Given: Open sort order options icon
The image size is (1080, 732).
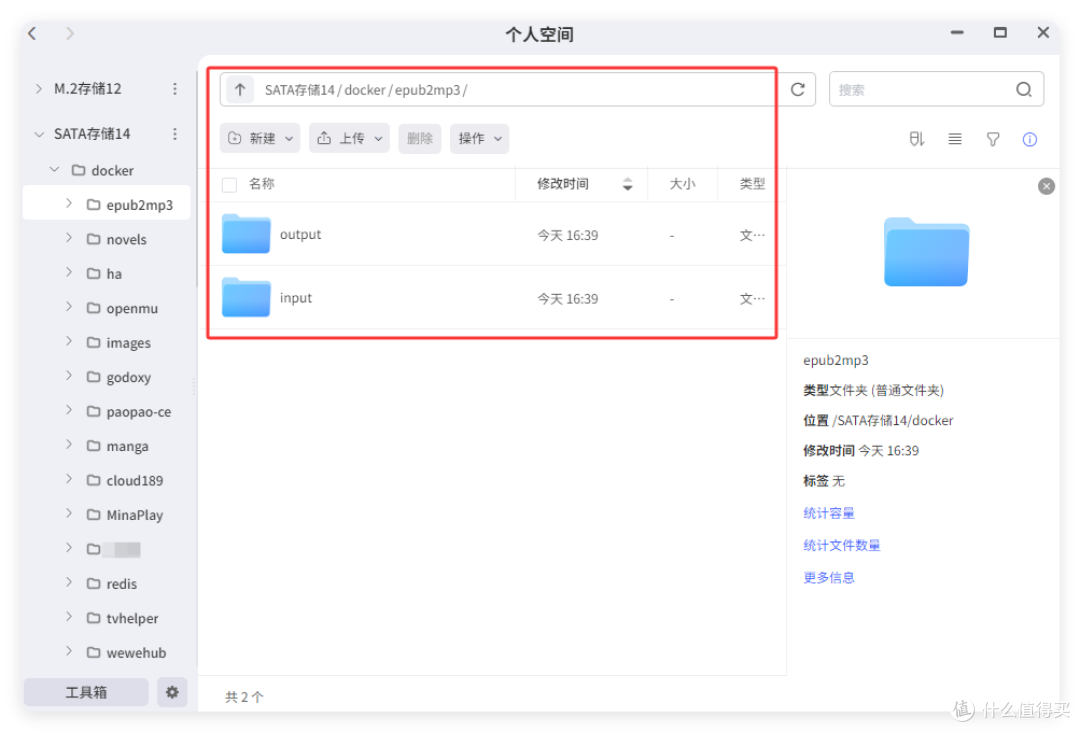Looking at the screenshot, I should coord(916,139).
